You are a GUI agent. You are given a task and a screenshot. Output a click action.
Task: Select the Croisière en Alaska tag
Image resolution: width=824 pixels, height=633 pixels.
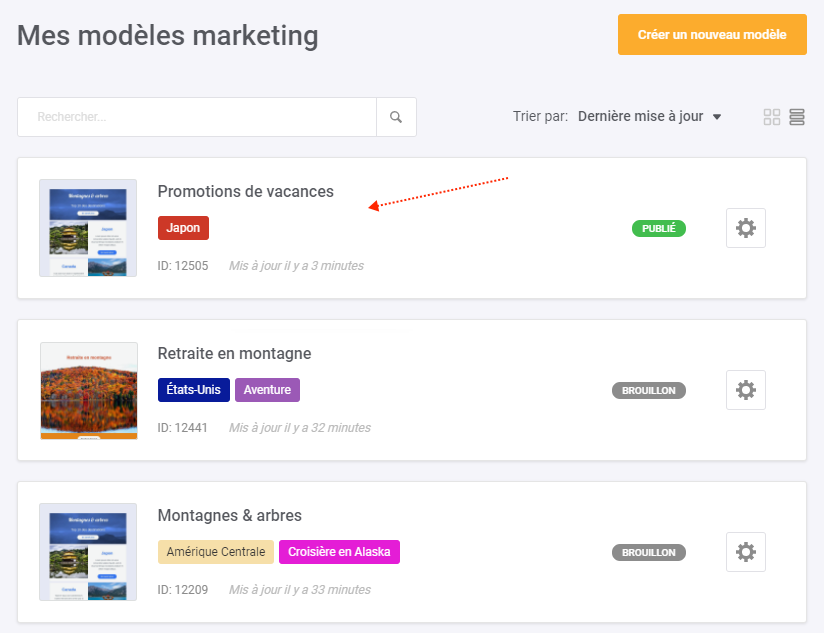(339, 552)
